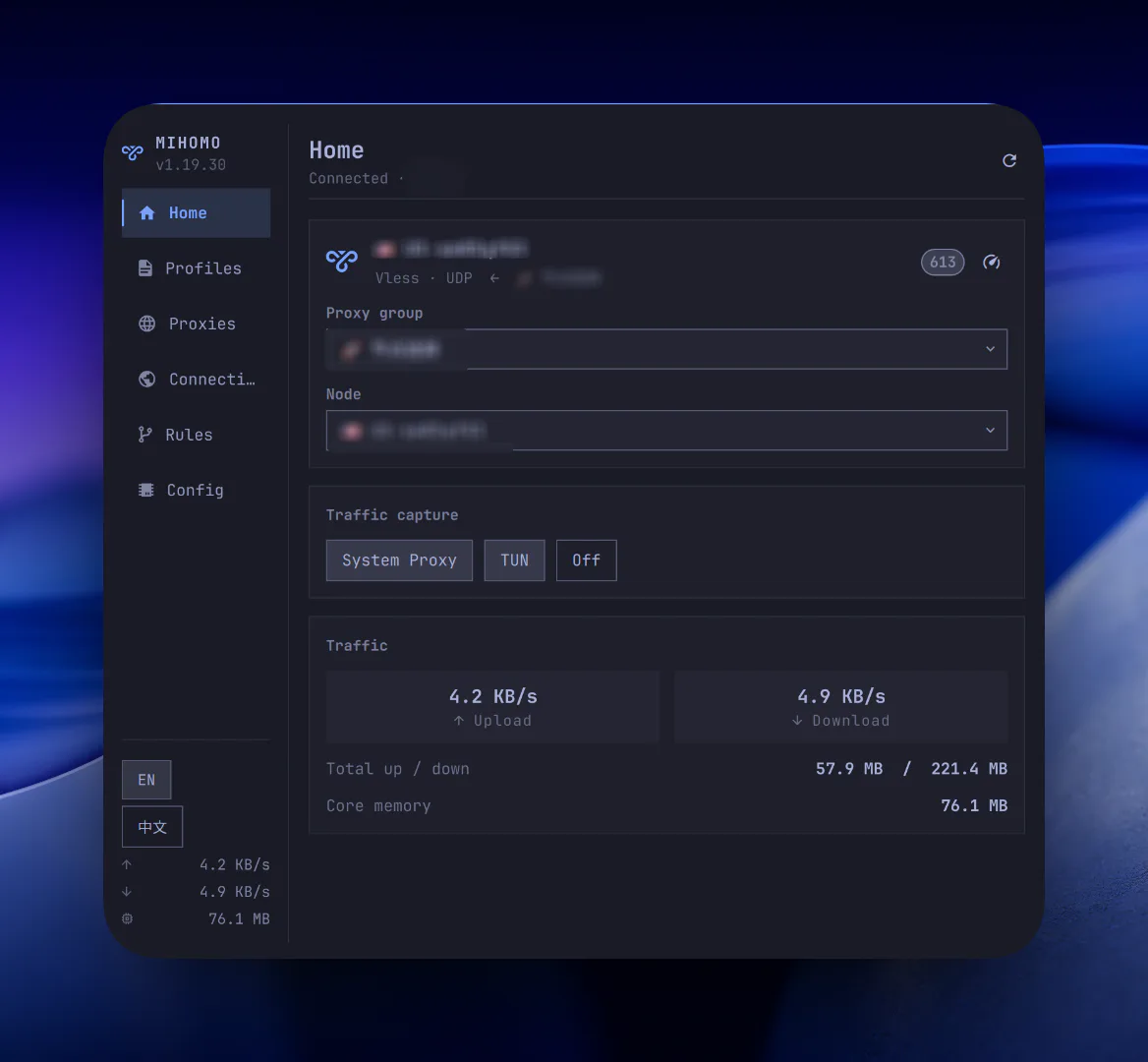
Task: Enable System Proxy traffic capture
Action: tap(399, 560)
